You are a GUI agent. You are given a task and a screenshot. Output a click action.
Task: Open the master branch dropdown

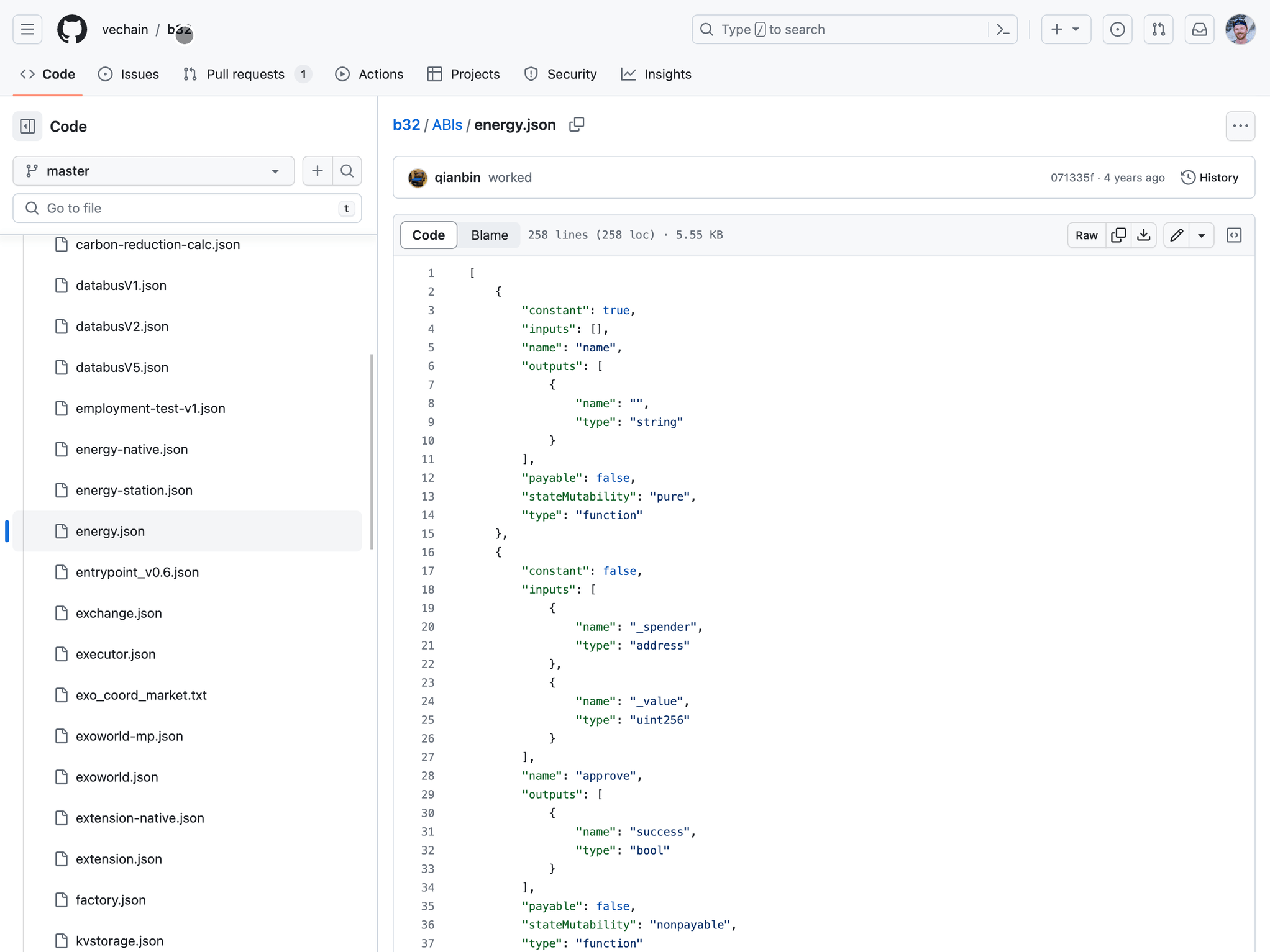[153, 171]
